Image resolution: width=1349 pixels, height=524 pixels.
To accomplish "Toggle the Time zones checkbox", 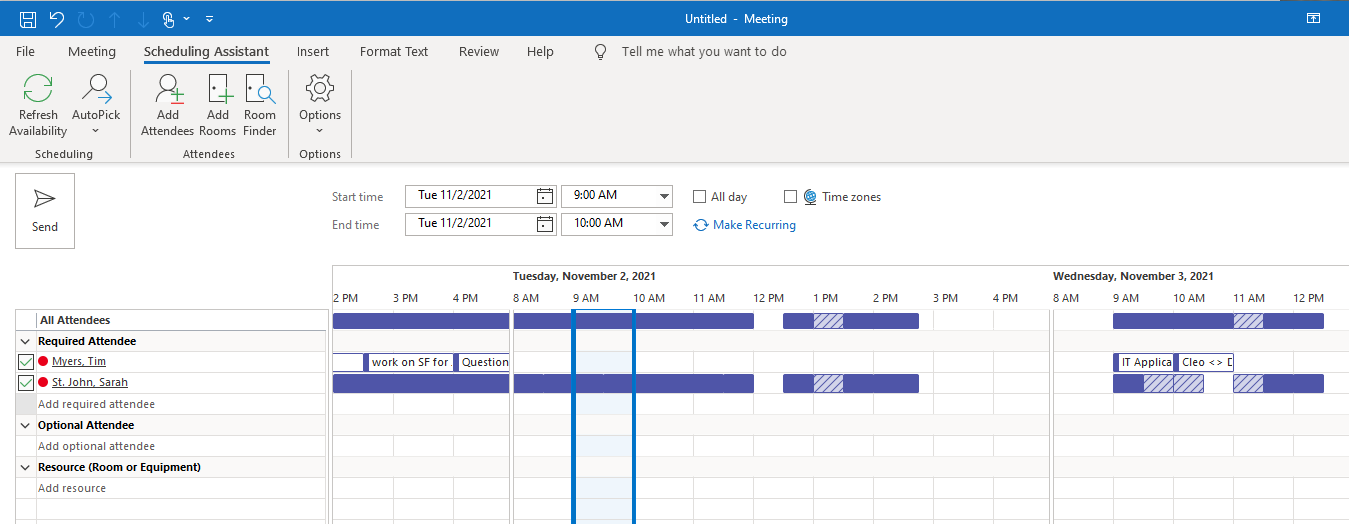I will (x=791, y=197).
